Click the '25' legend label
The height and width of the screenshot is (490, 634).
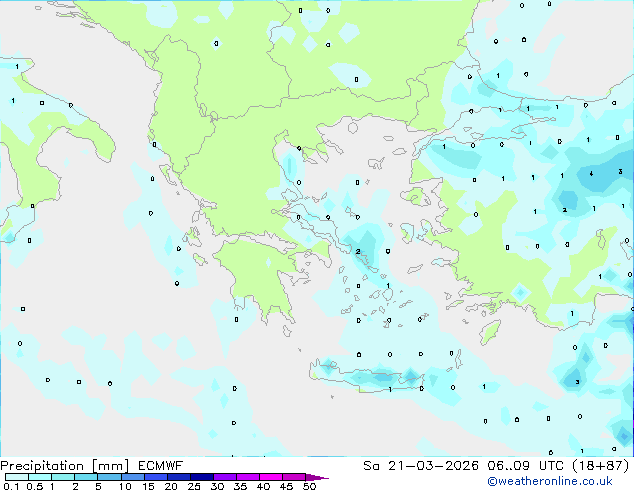coord(194,486)
